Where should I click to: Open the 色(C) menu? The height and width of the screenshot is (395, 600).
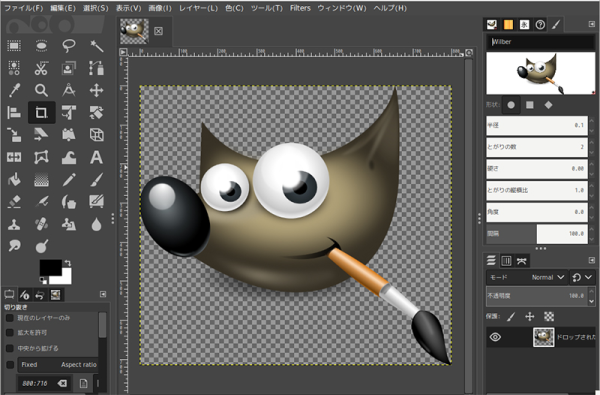point(234,8)
